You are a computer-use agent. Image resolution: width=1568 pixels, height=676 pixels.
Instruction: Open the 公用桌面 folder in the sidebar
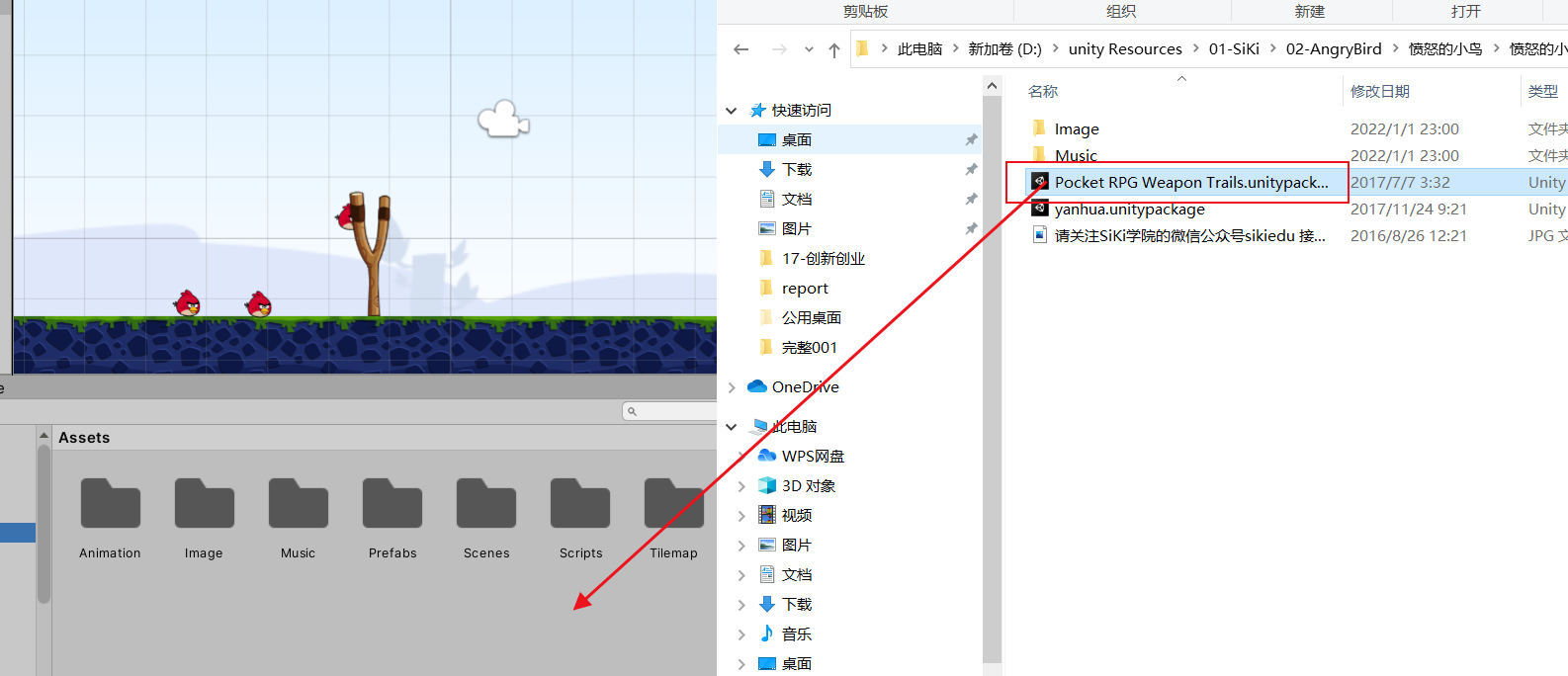pyautogui.click(x=811, y=318)
